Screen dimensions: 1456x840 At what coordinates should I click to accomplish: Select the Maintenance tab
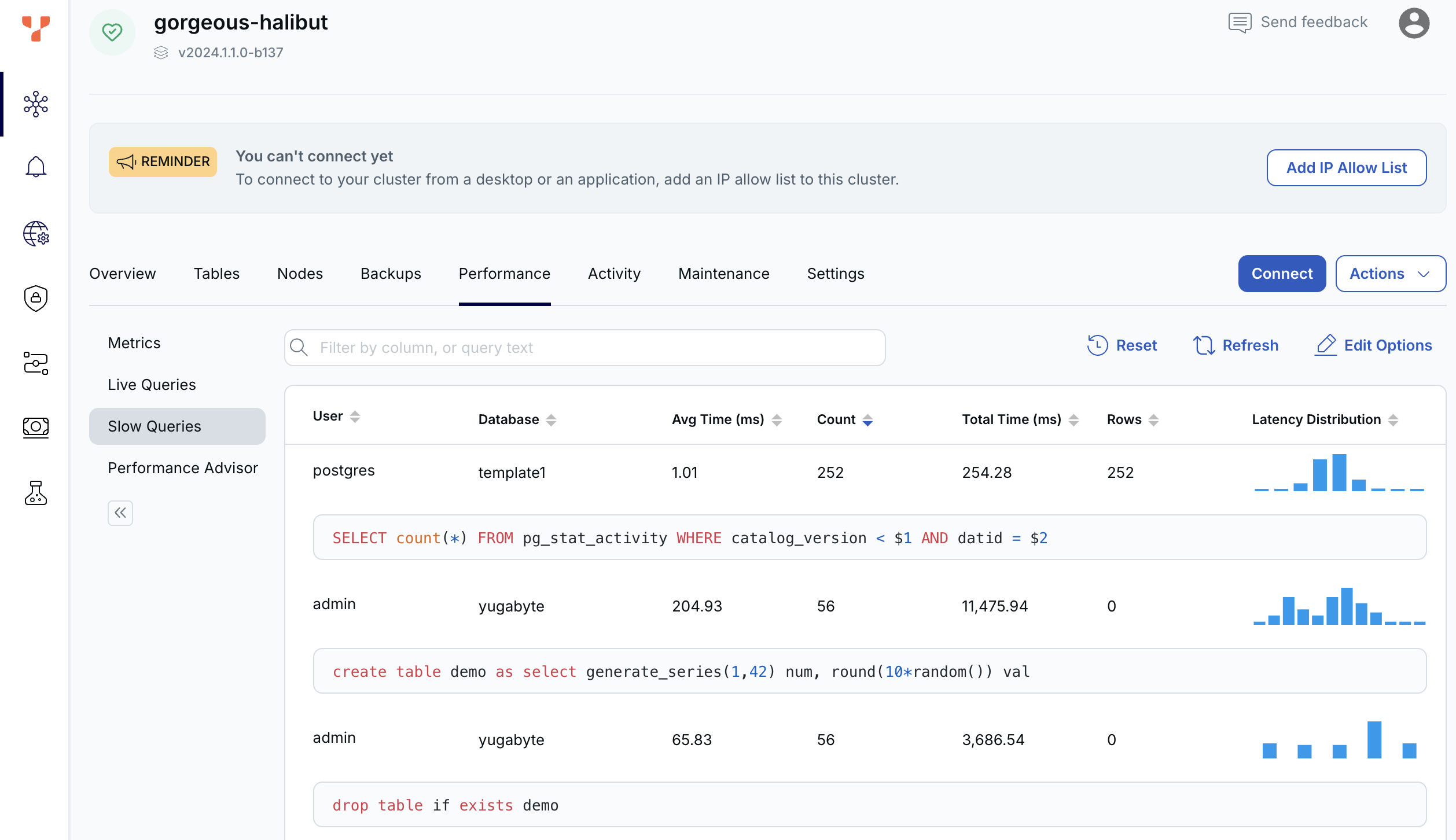tap(724, 273)
